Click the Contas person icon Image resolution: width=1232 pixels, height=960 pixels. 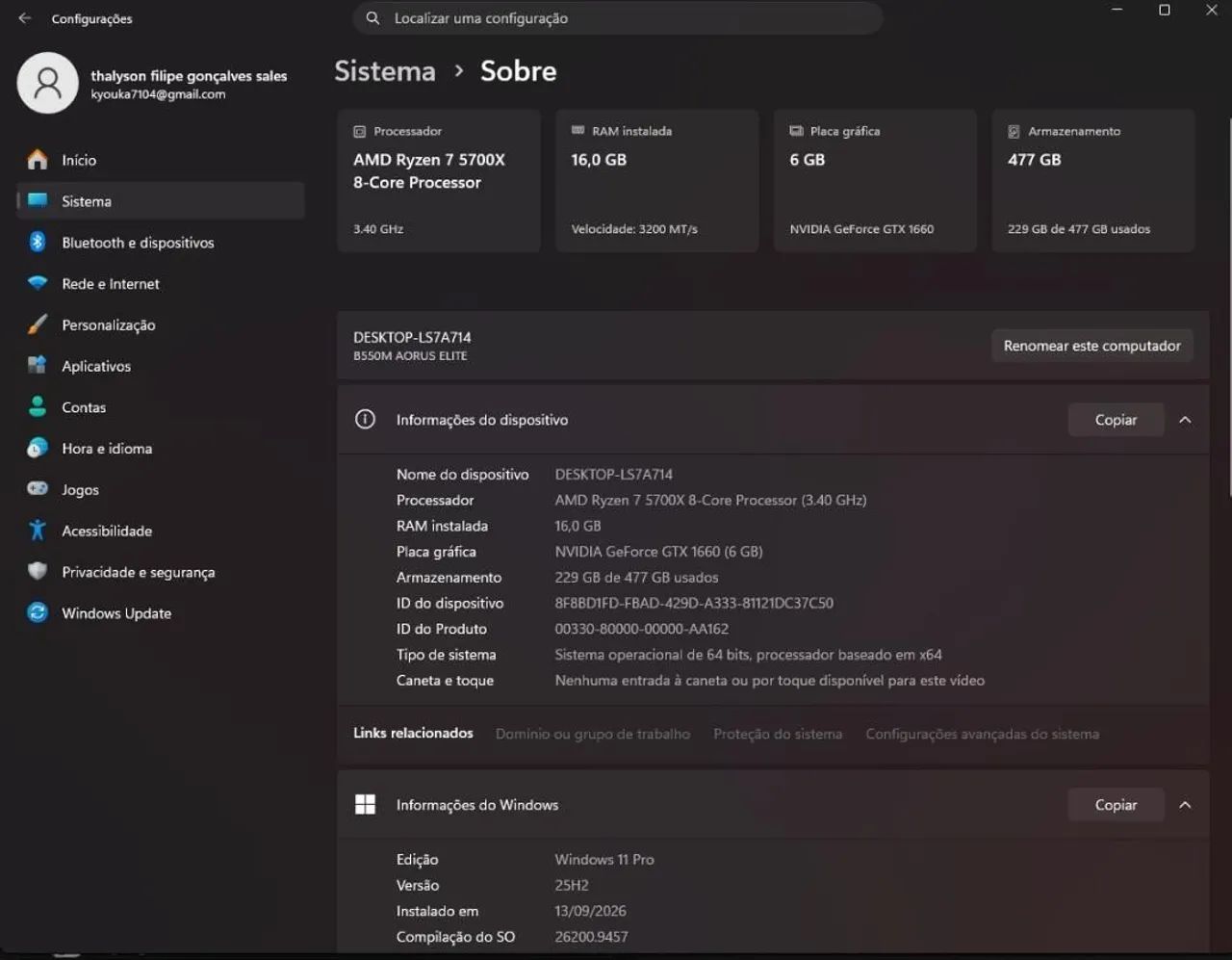tap(38, 407)
